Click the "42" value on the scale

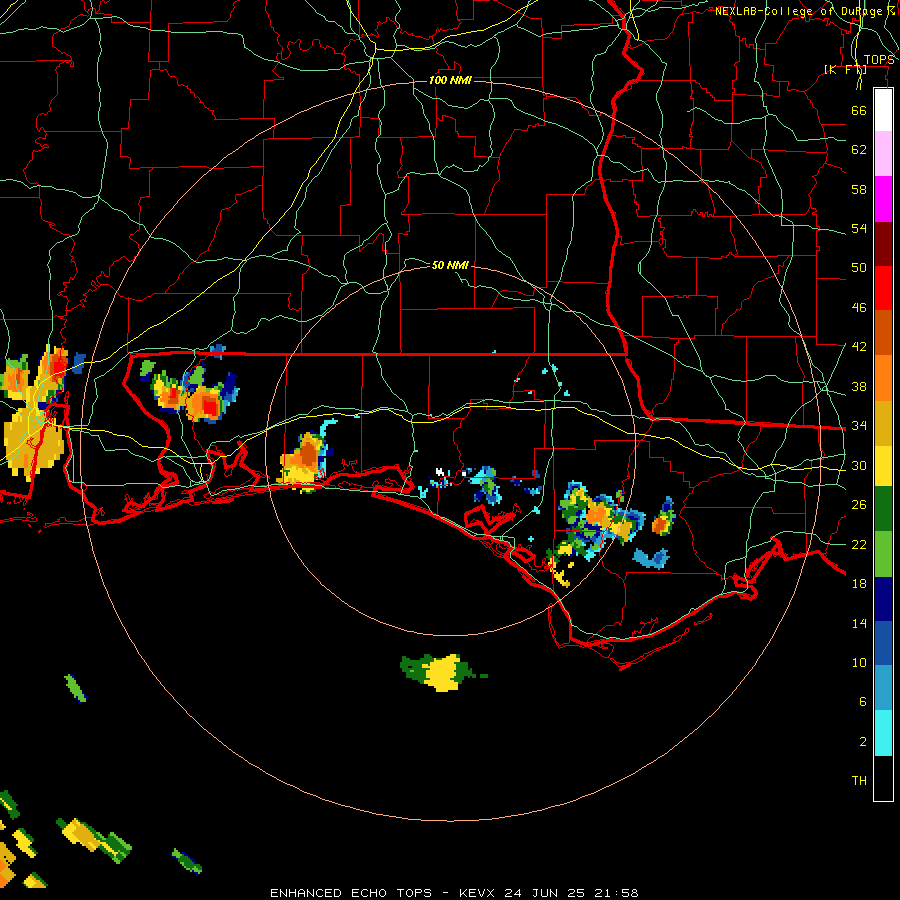(x=859, y=347)
